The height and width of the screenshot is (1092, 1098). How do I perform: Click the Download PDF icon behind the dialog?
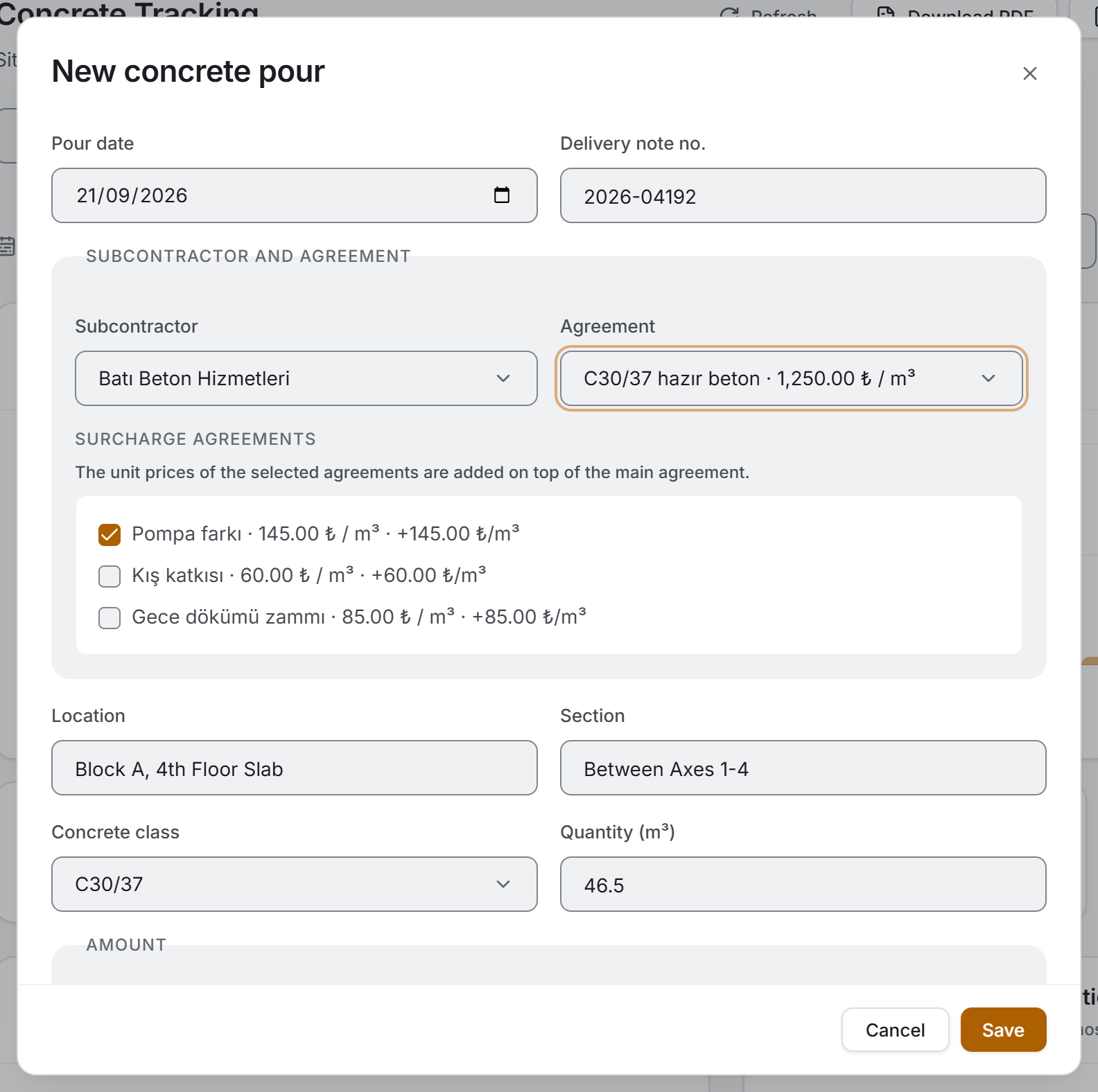point(885,13)
